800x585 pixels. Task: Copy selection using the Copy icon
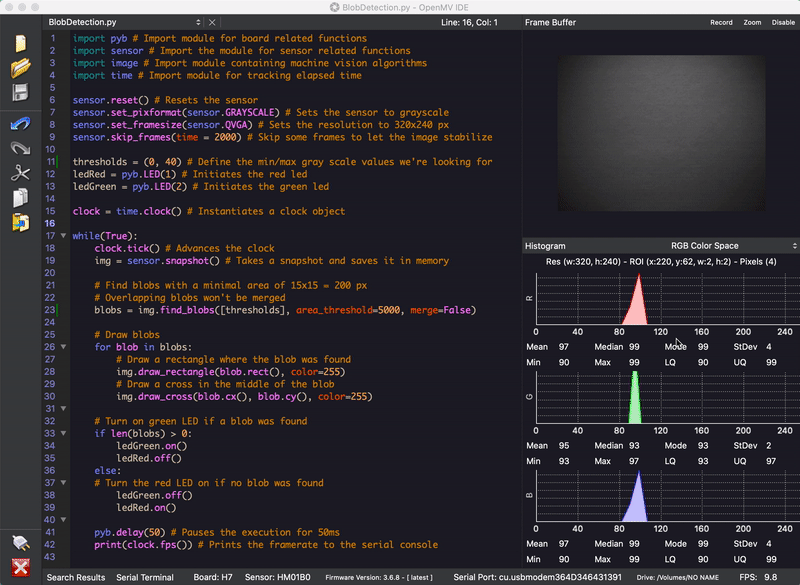coord(20,197)
